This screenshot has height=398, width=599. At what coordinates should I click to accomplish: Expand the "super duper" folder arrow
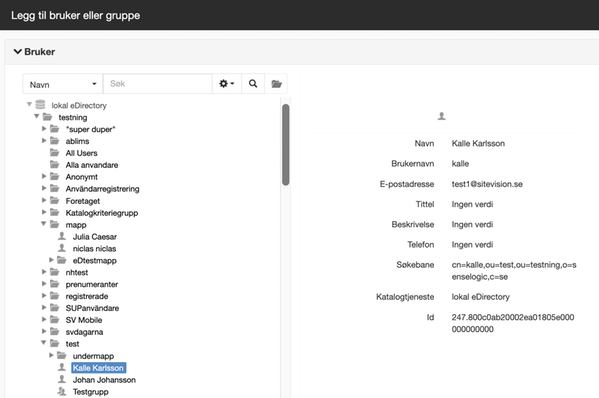(44, 129)
